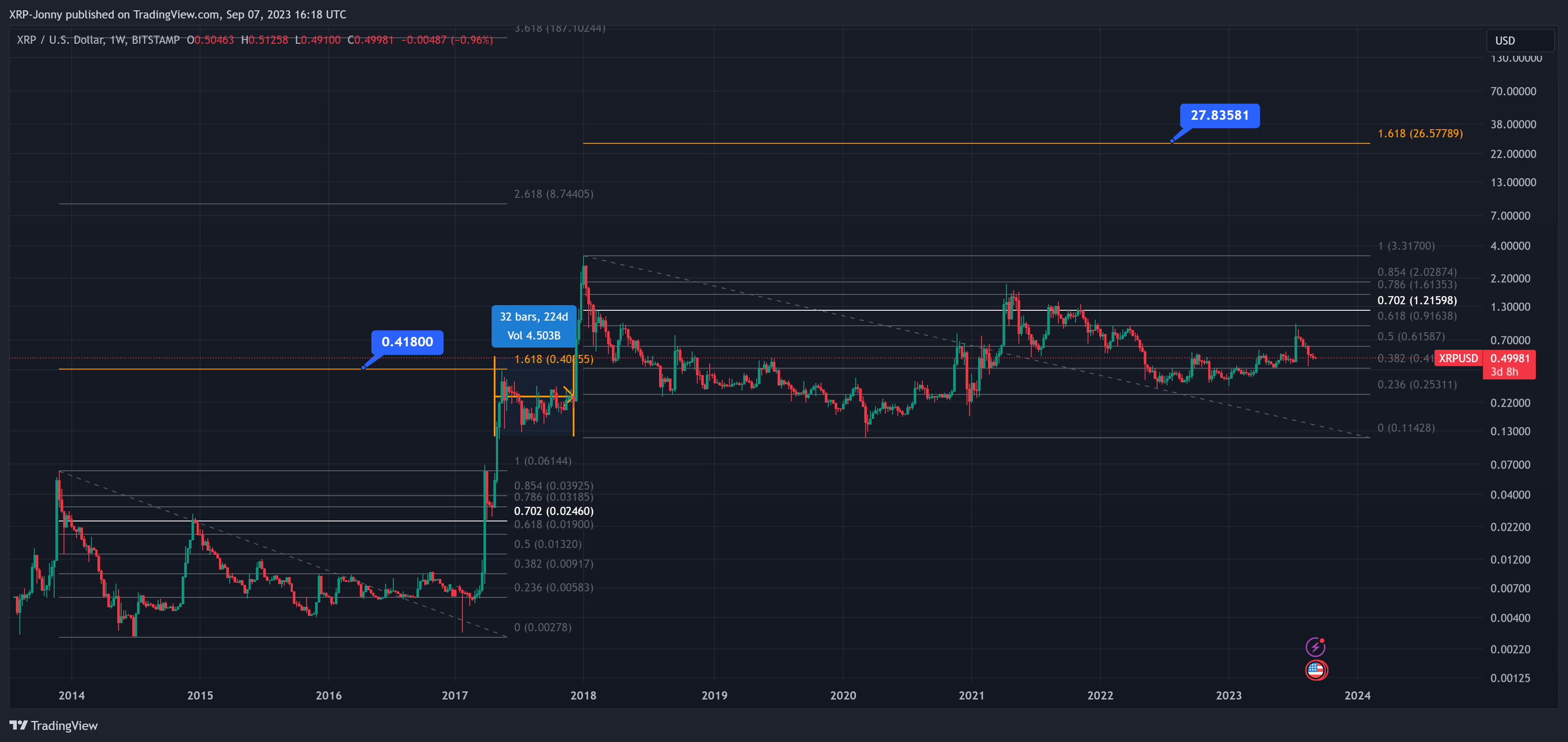Click the TradingView logo at bottom left
The height and width of the screenshot is (742, 1568).
pos(54,725)
